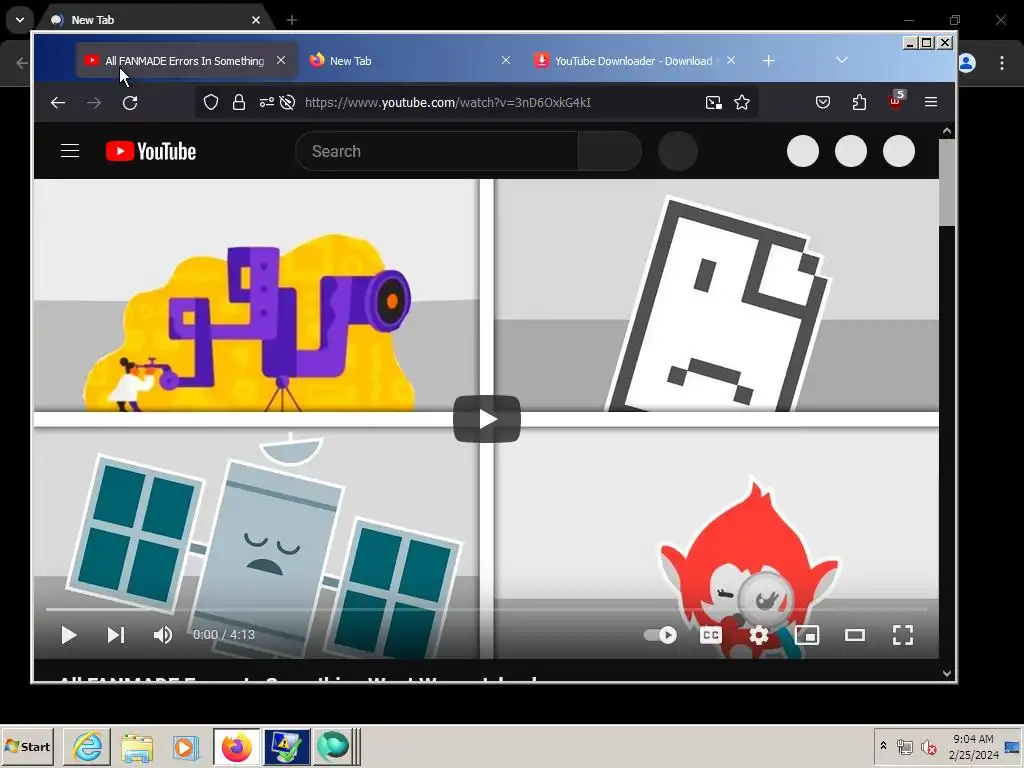Open the Firefox hamburger application menu
1024x768 pixels.
[x=931, y=102]
